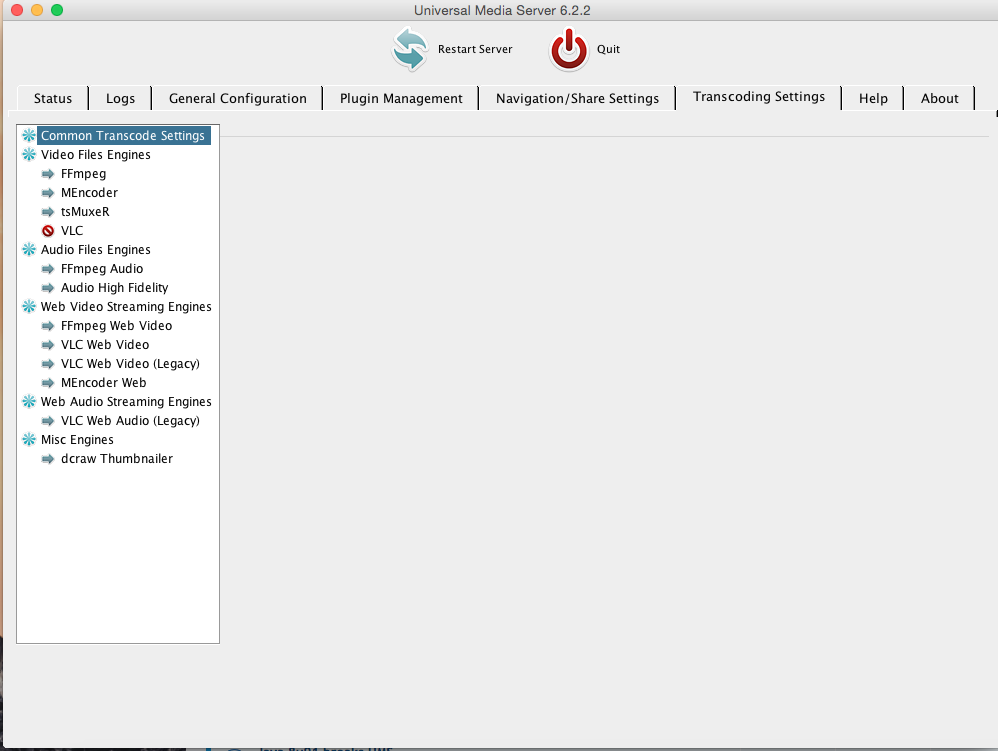
Task: Switch to the Logs tab
Action: [120, 98]
